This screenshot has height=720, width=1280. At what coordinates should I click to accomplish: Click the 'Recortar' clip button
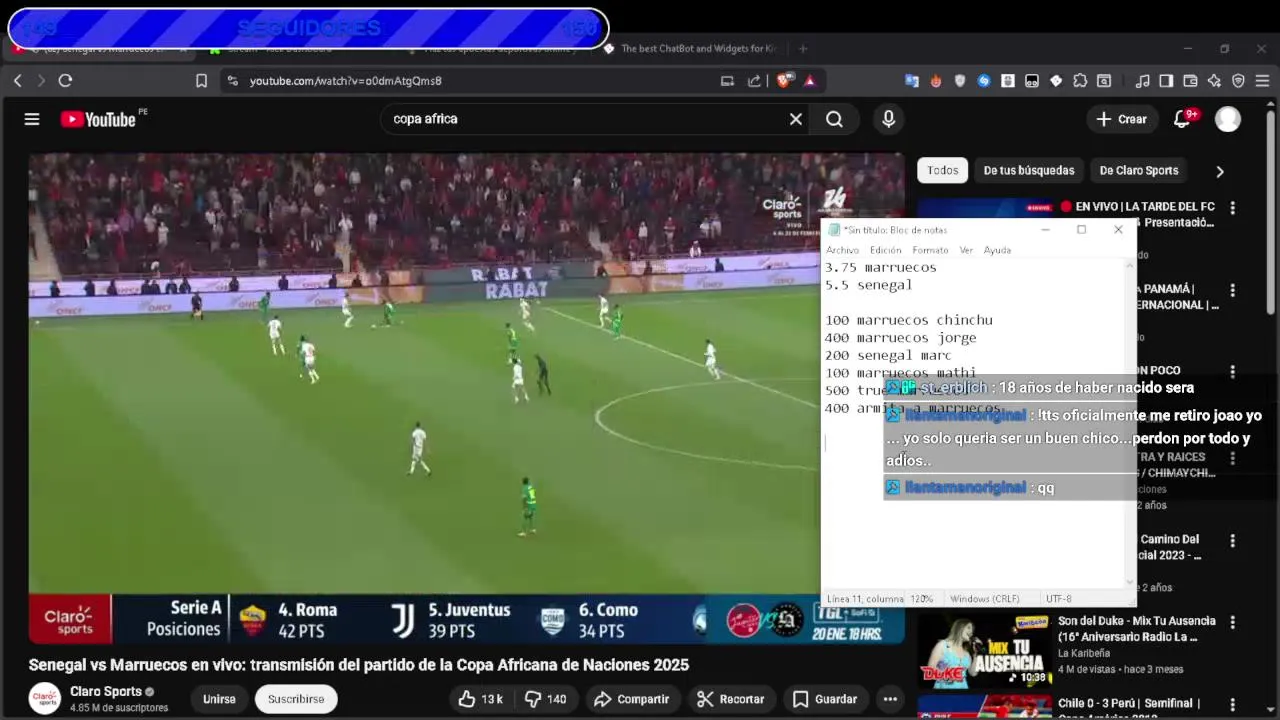pos(731,699)
